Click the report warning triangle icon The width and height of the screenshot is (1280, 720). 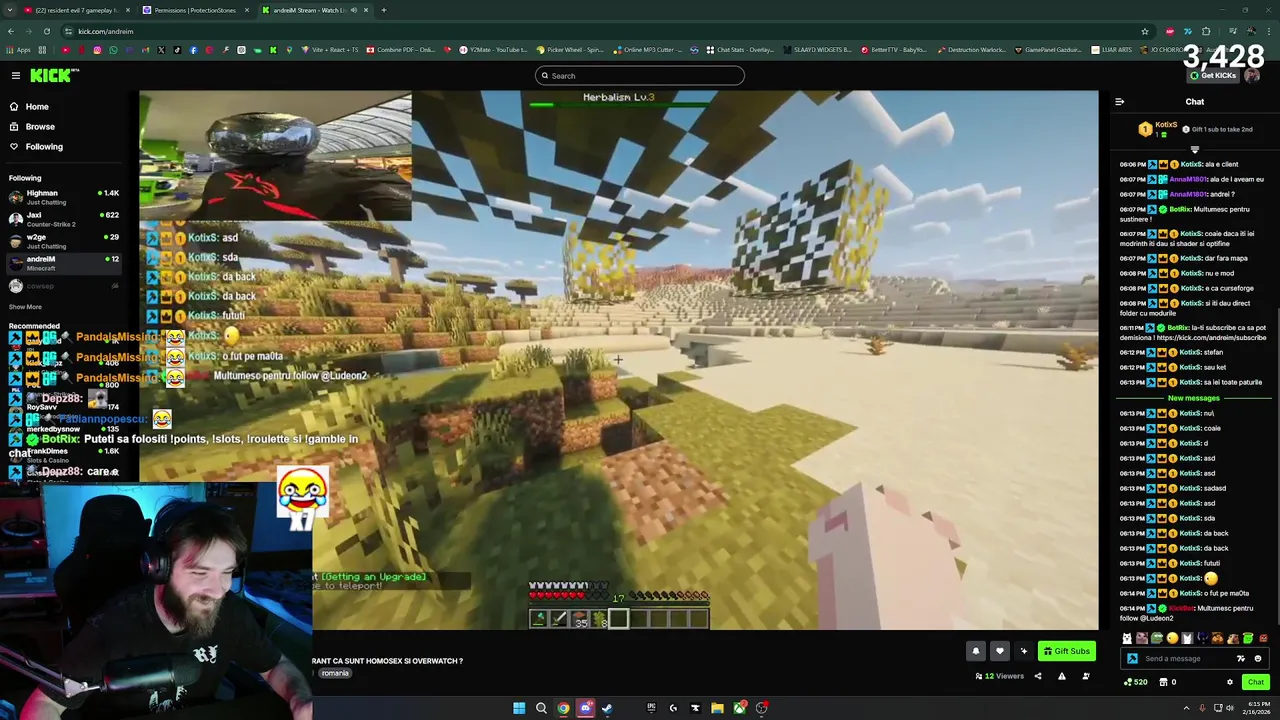(1062, 676)
